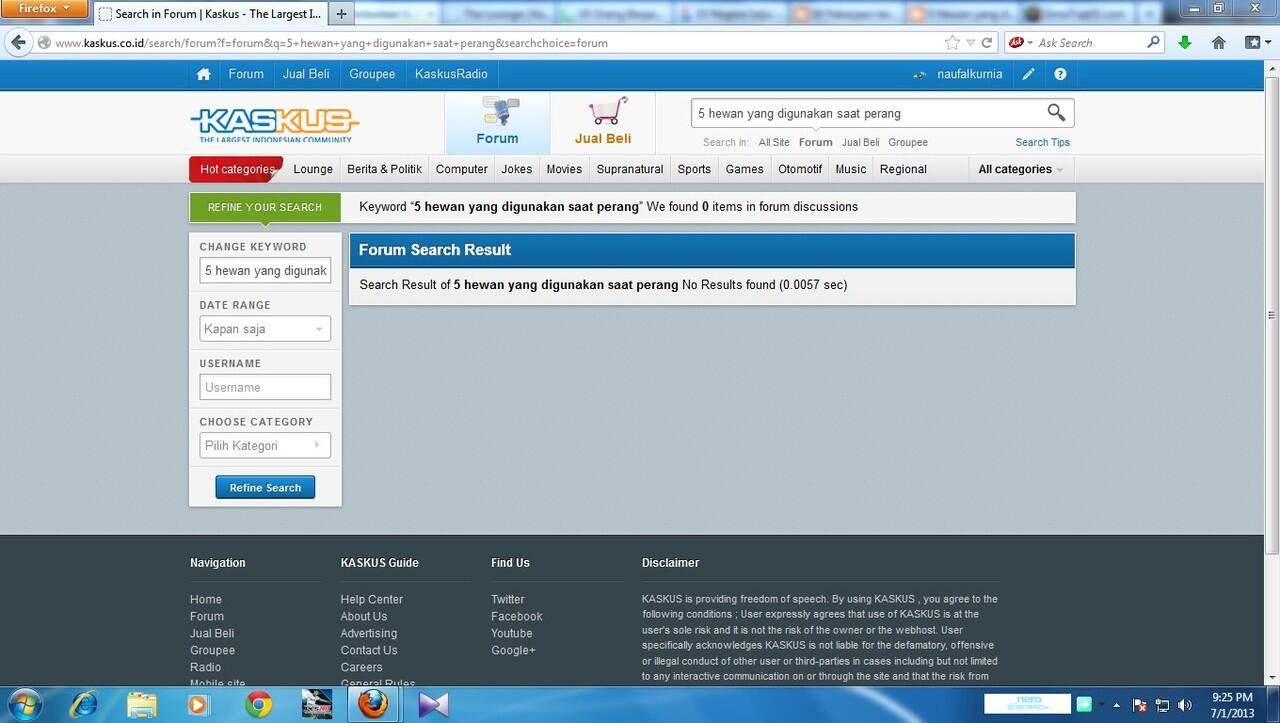Viewport: 1280px width, 723px height.
Task: Open the Visual Studio taskbar icon
Action: 432,704
